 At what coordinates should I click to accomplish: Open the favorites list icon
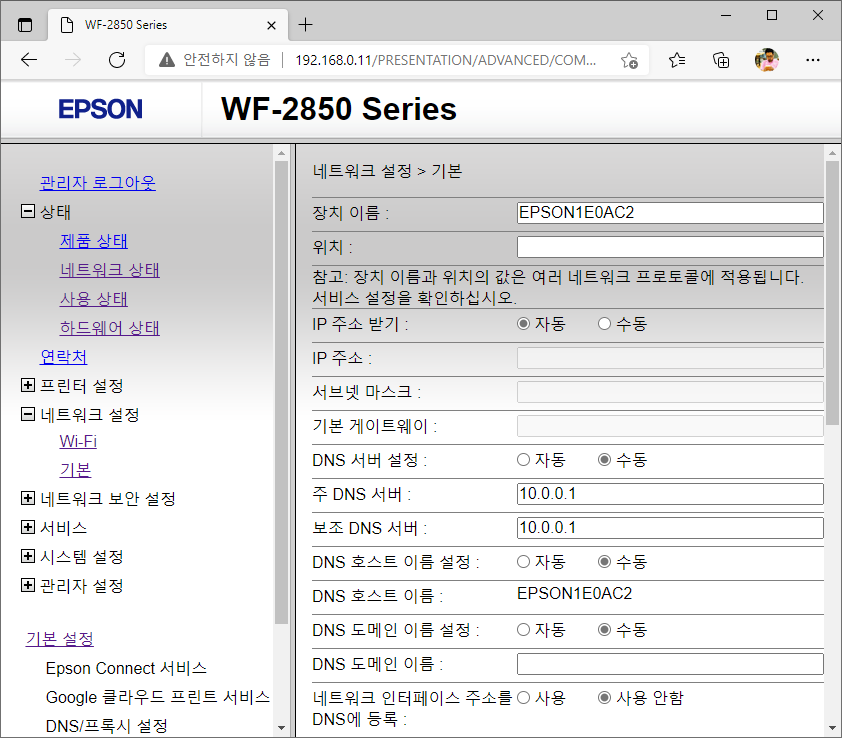[x=677, y=60]
